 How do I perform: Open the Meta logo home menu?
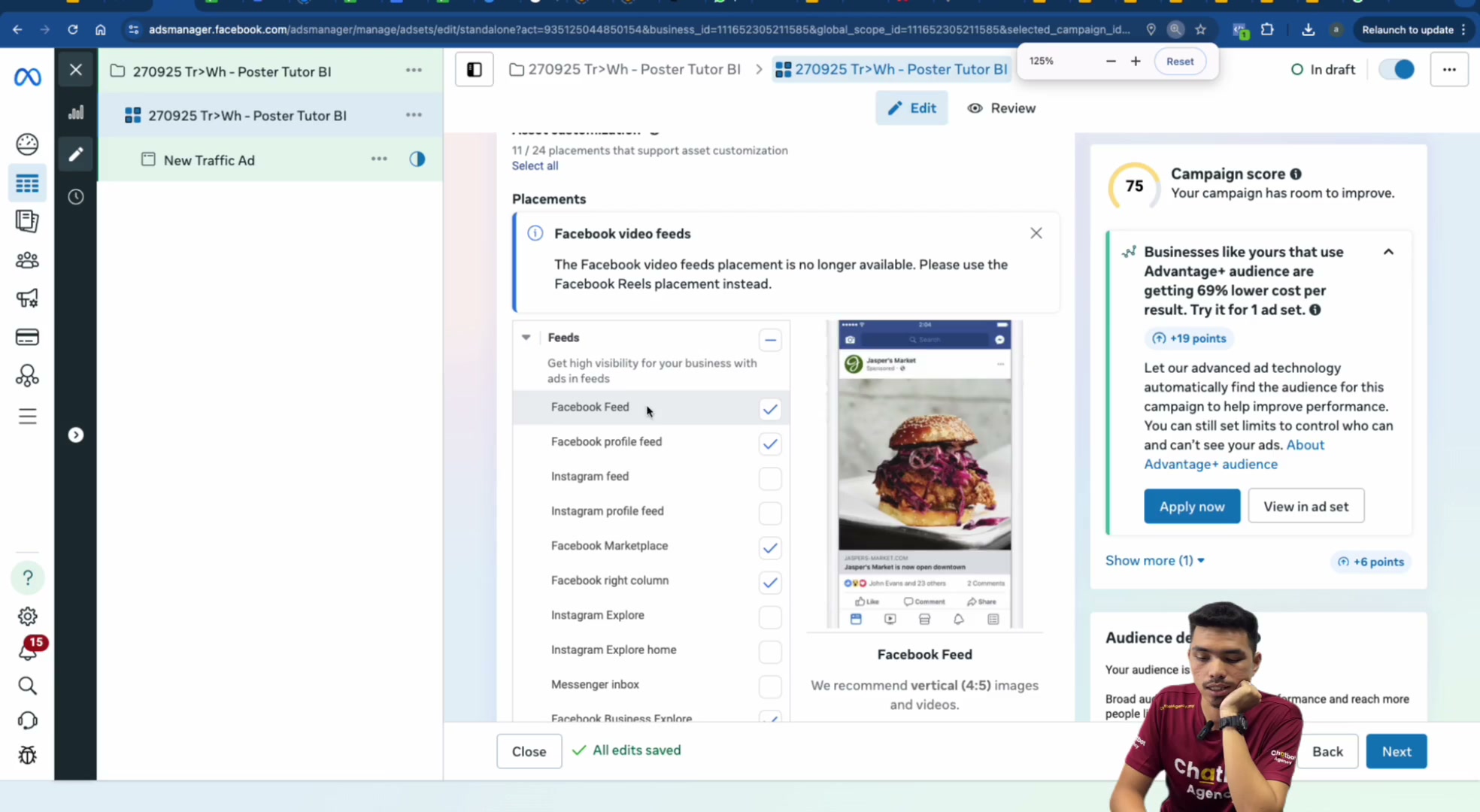(x=28, y=77)
